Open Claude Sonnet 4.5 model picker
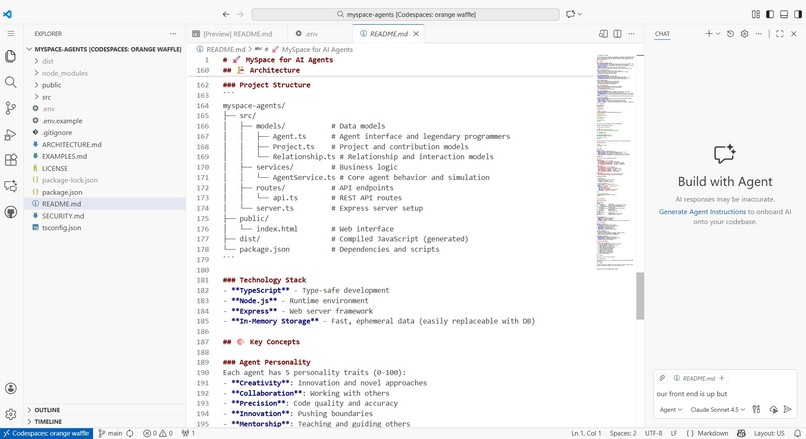 [x=718, y=410]
